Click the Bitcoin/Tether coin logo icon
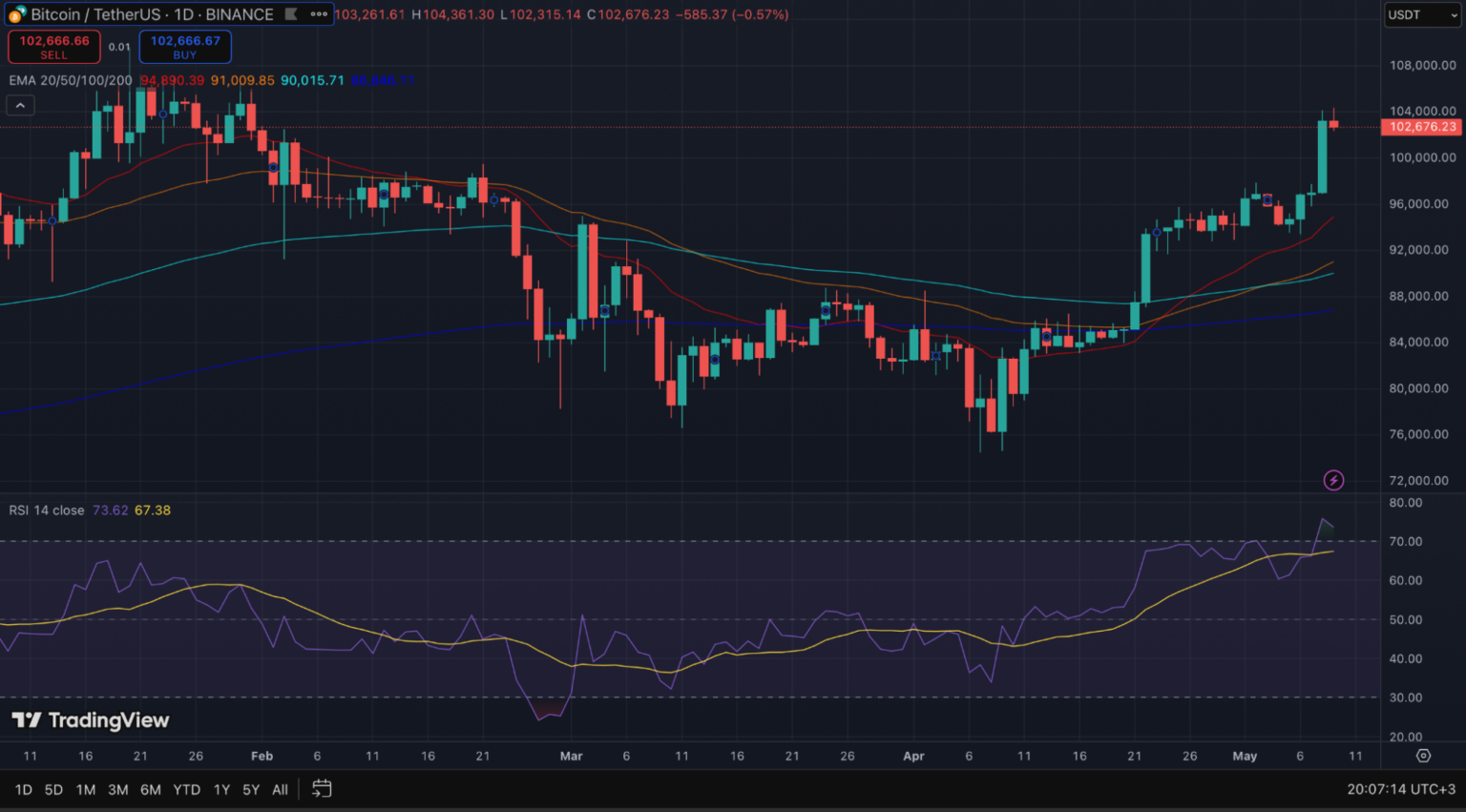Viewport: 1466px width, 812px height. [x=16, y=14]
